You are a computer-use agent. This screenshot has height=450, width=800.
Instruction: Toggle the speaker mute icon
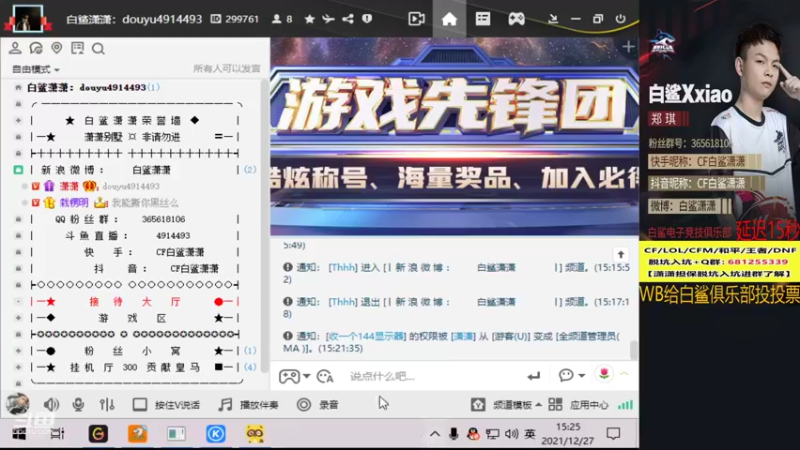(x=51, y=405)
